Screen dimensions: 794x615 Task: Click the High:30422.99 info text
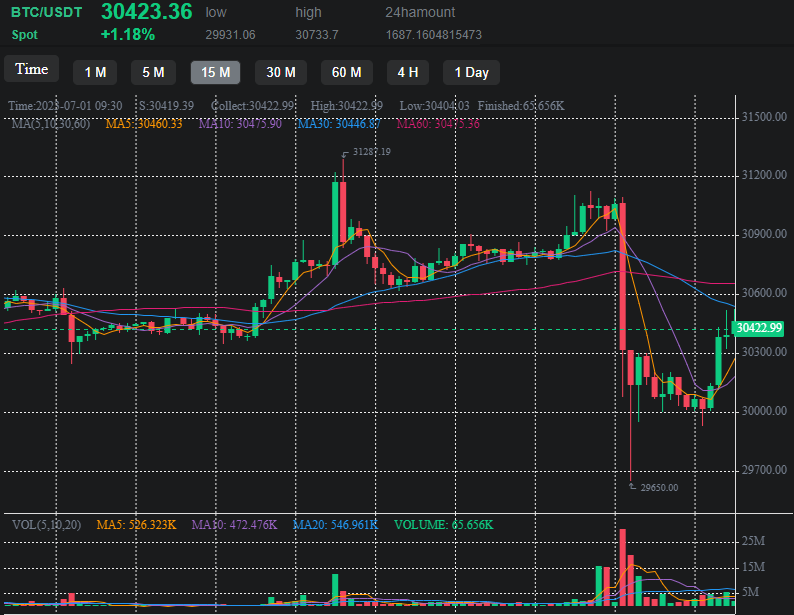[x=347, y=106]
